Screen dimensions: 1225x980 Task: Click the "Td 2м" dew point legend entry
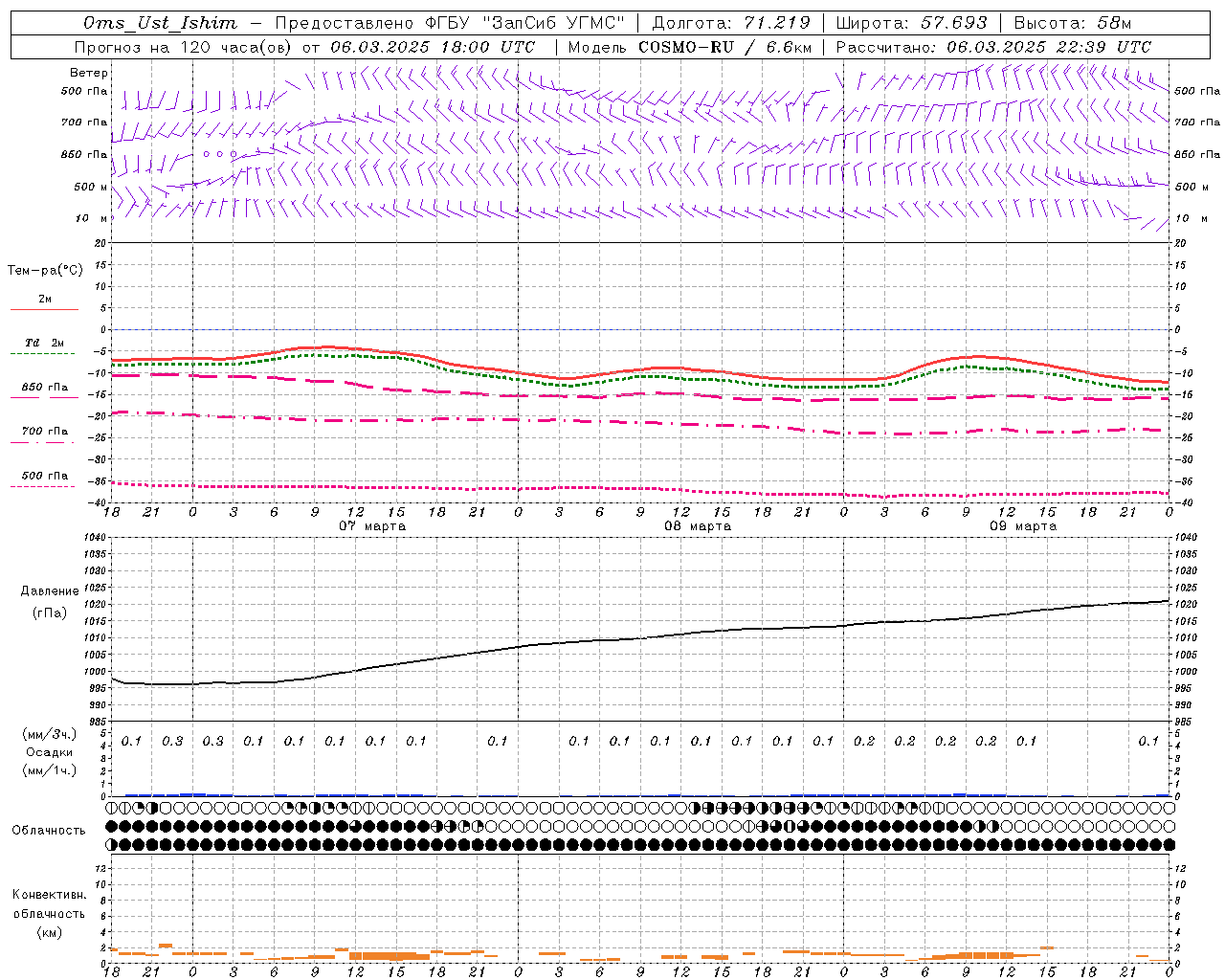tap(45, 343)
